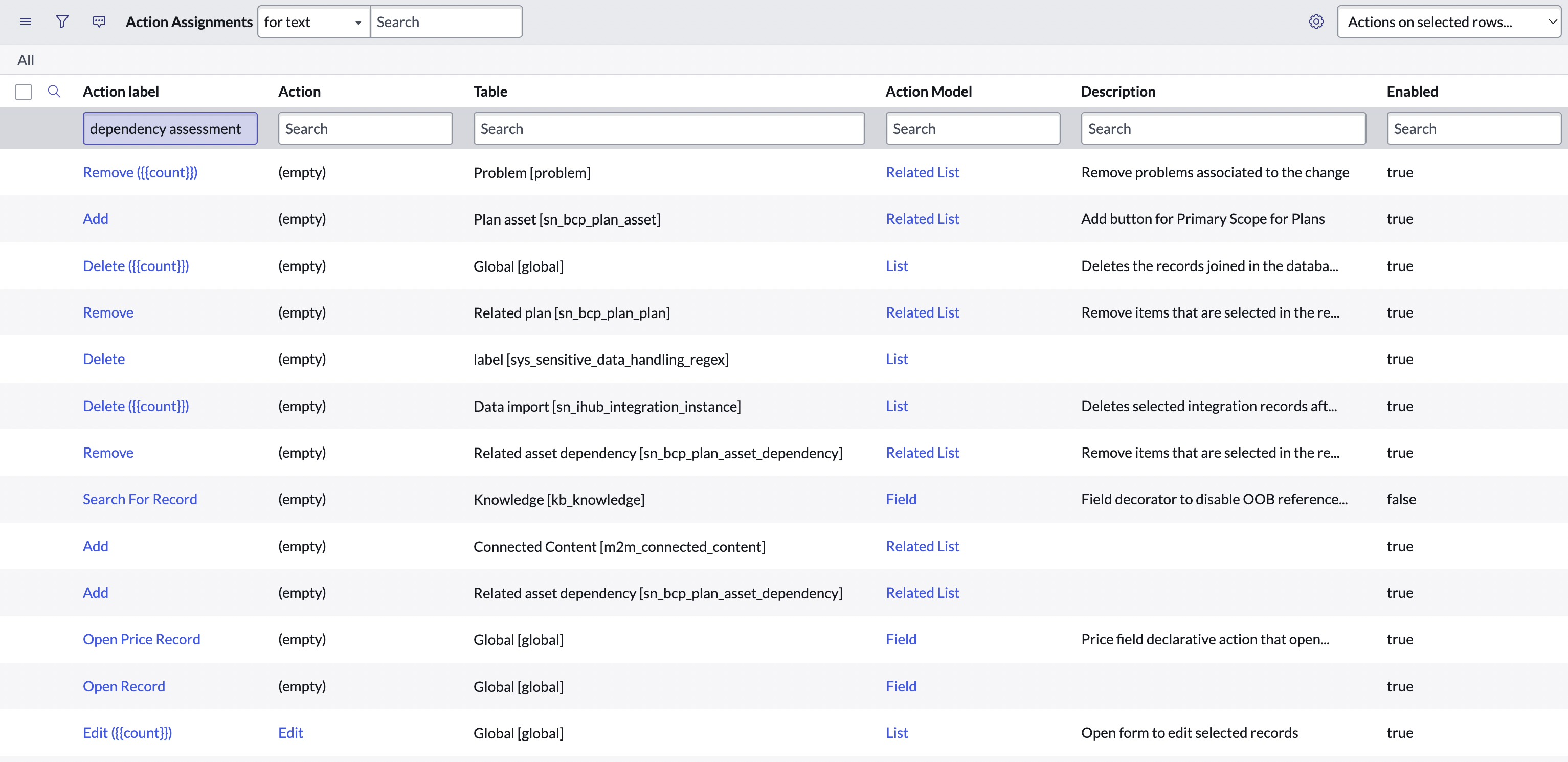Open 'Add' link for Connected Content row
The image size is (1568, 762).
click(96, 546)
